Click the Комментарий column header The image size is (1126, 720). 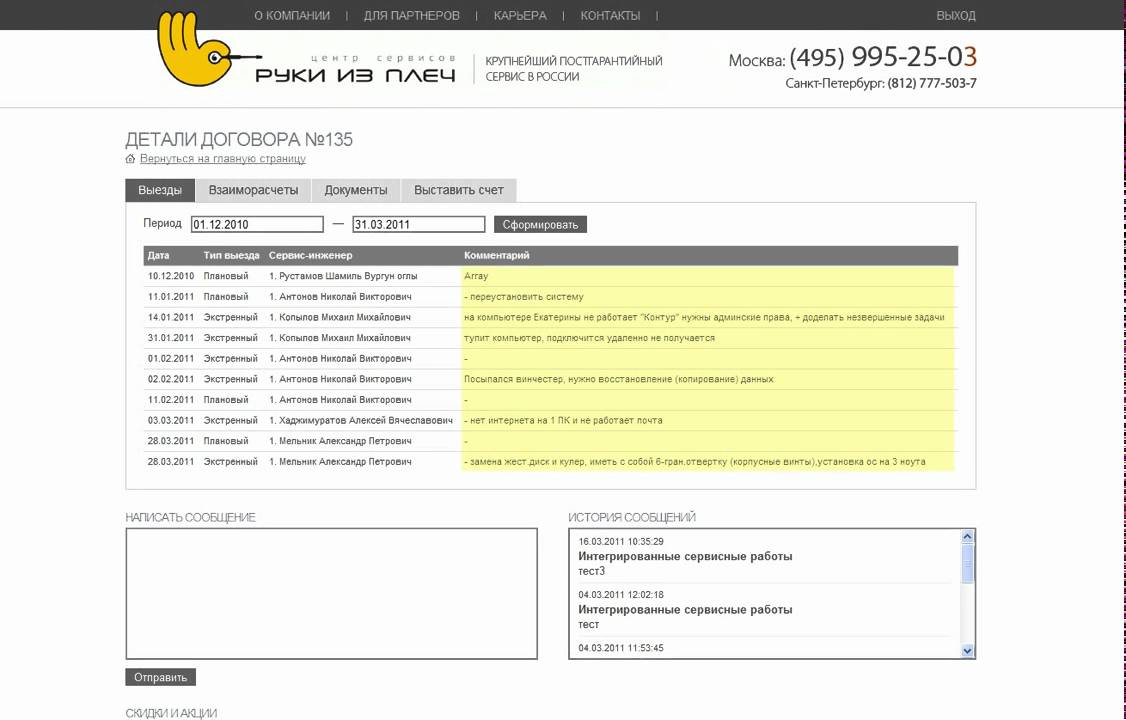496,255
